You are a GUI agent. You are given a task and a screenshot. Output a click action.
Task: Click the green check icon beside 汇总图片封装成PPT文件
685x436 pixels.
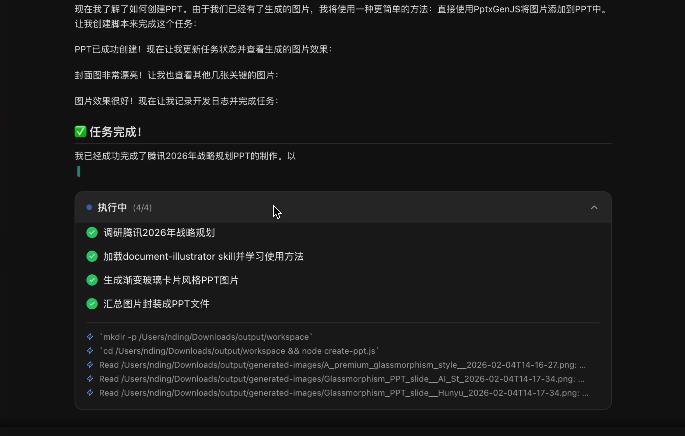point(92,304)
